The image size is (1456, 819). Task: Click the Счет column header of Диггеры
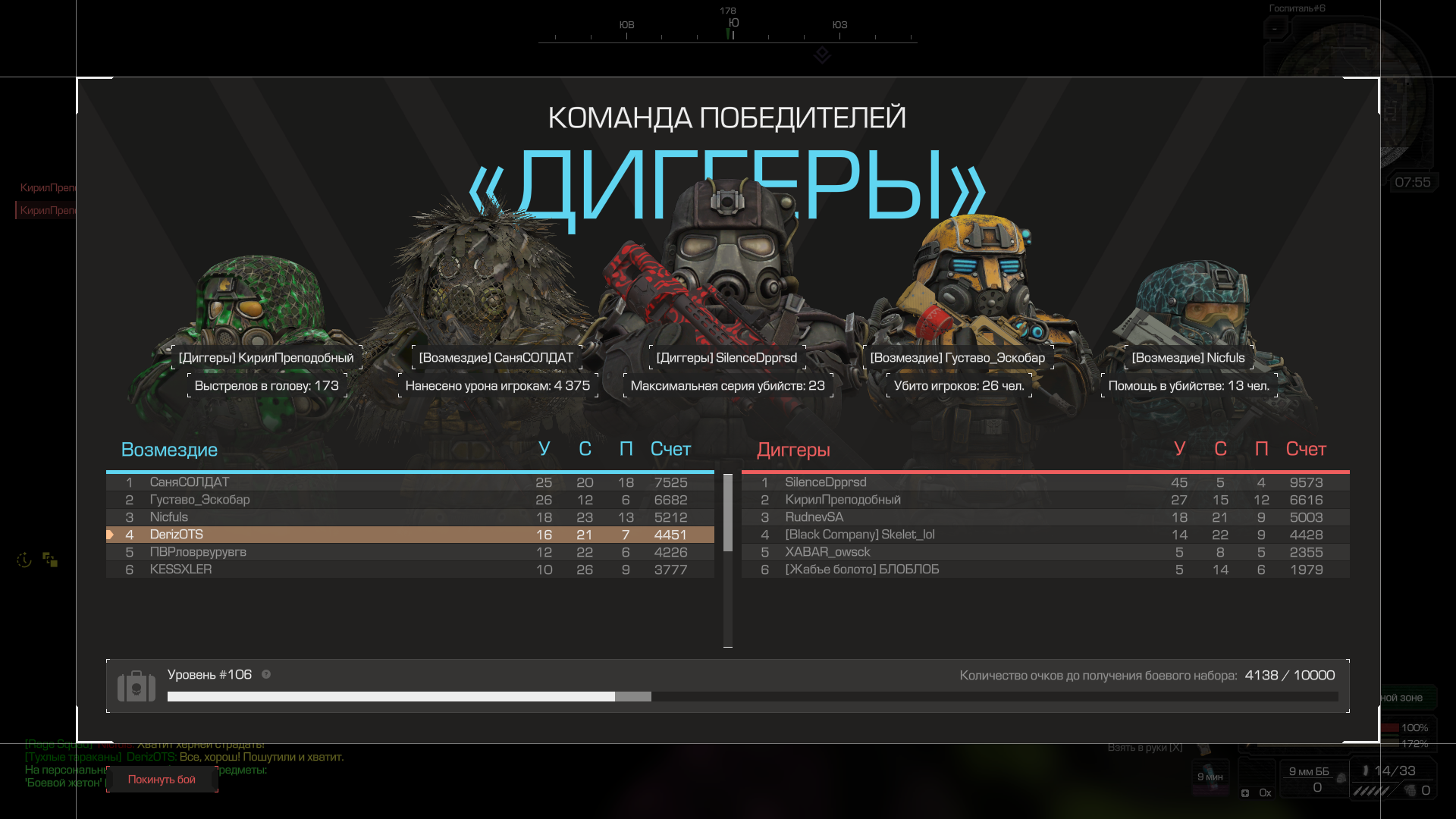(x=1305, y=449)
